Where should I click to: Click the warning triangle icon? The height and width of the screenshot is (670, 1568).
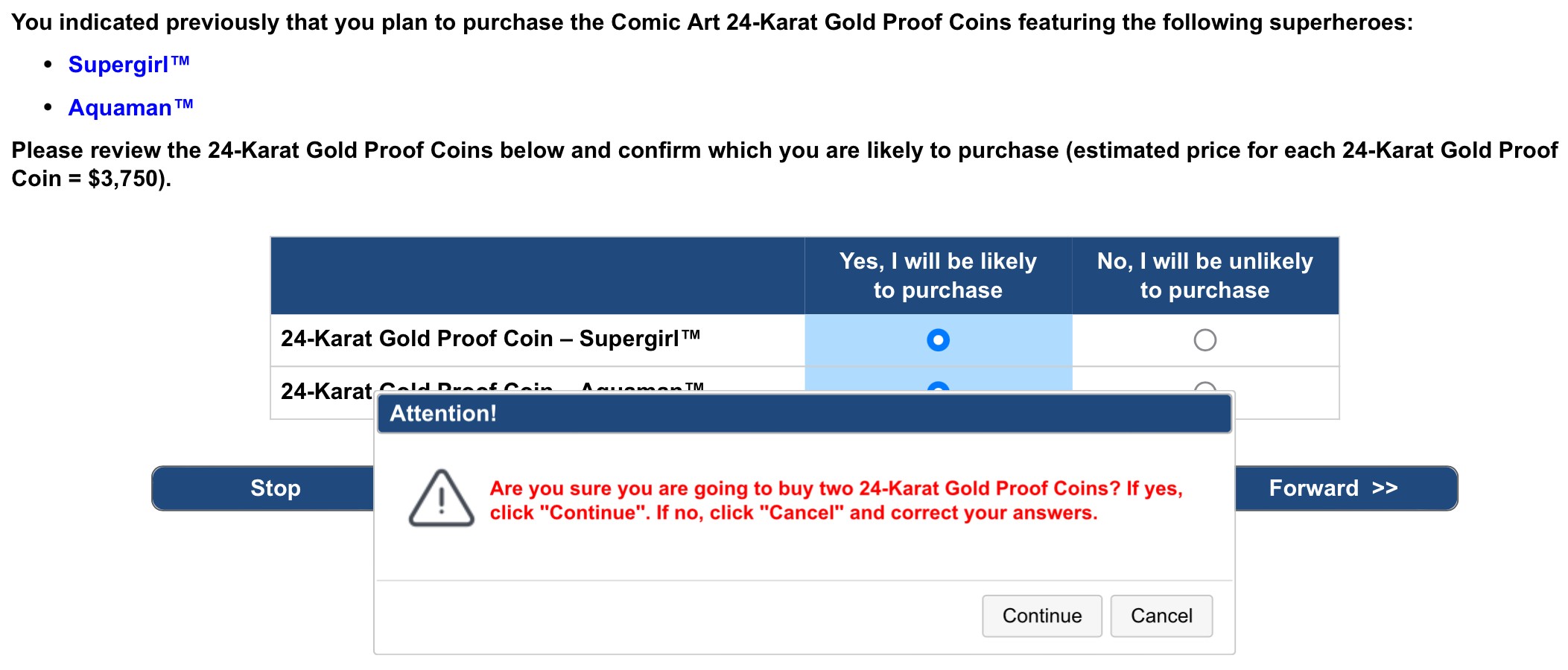click(x=441, y=498)
